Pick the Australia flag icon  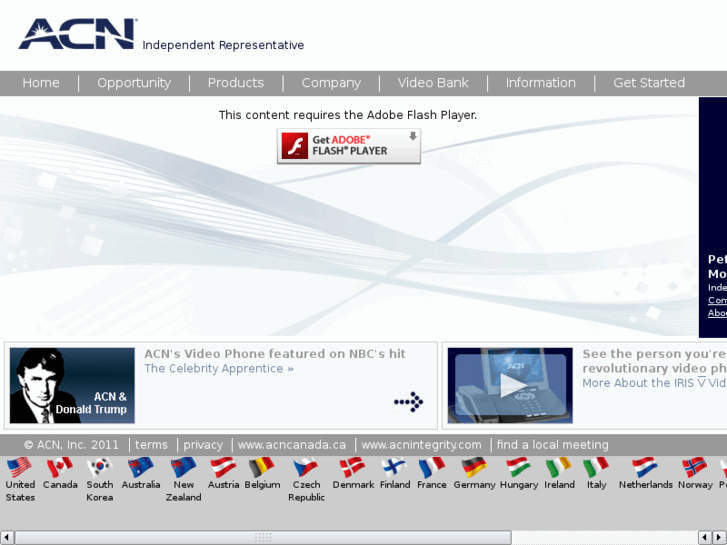(141, 467)
